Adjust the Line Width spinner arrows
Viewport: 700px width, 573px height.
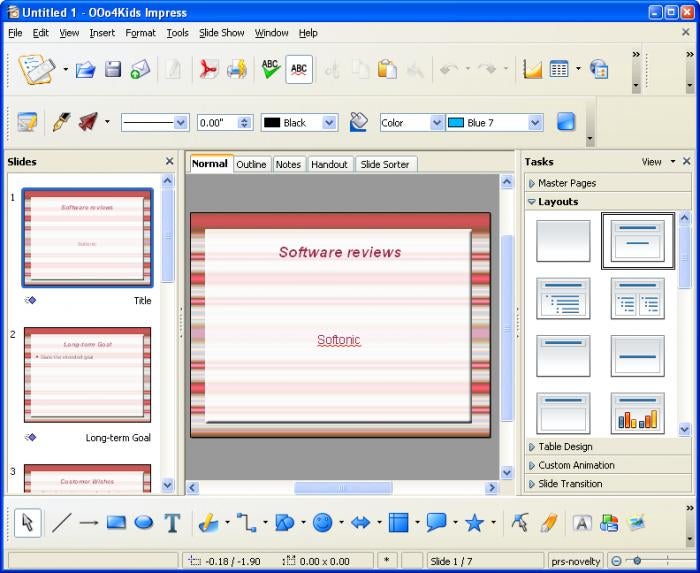tap(244, 123)
